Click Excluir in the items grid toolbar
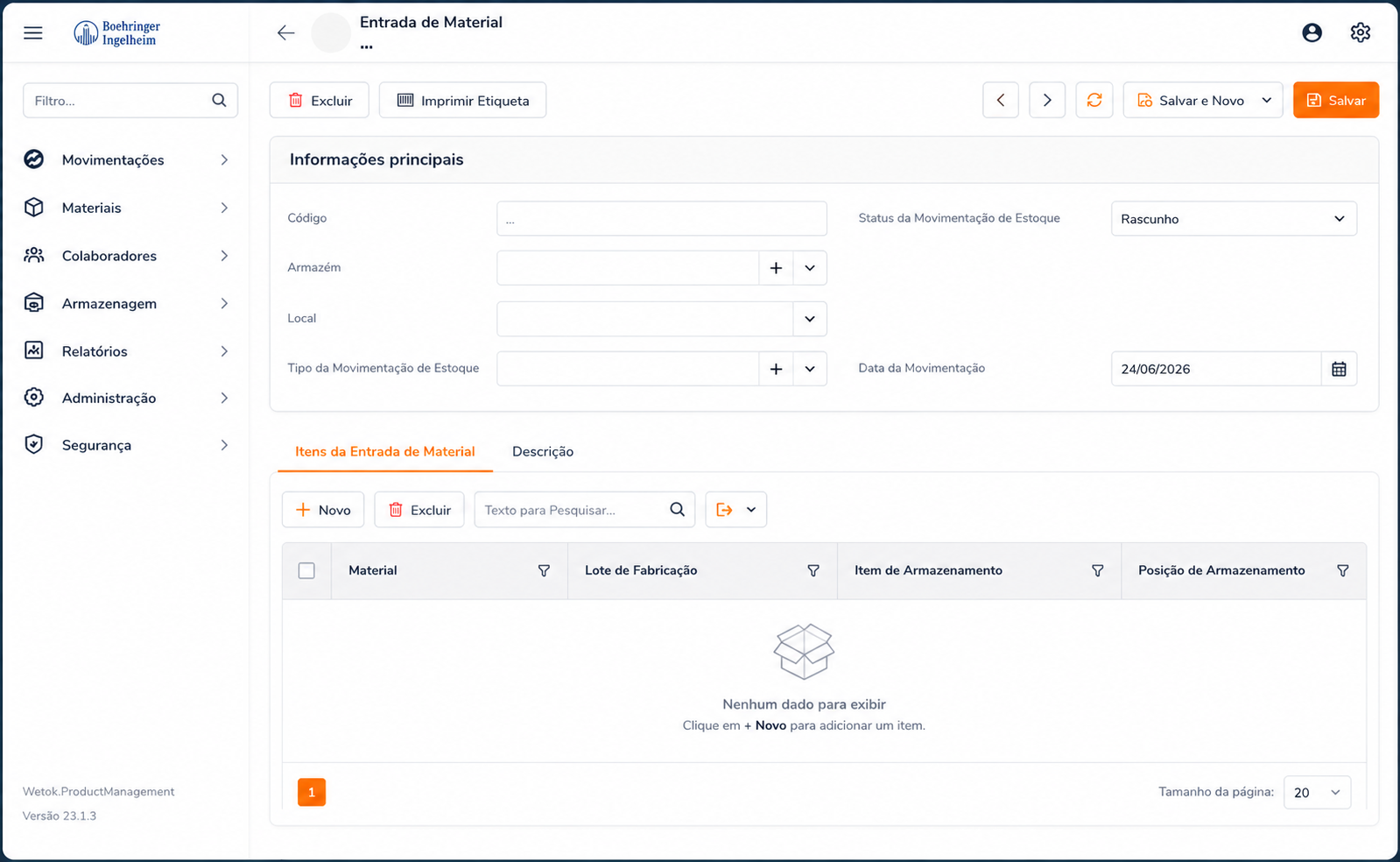This screenshot has width=1400, height=862. click(x=419, y=510)
